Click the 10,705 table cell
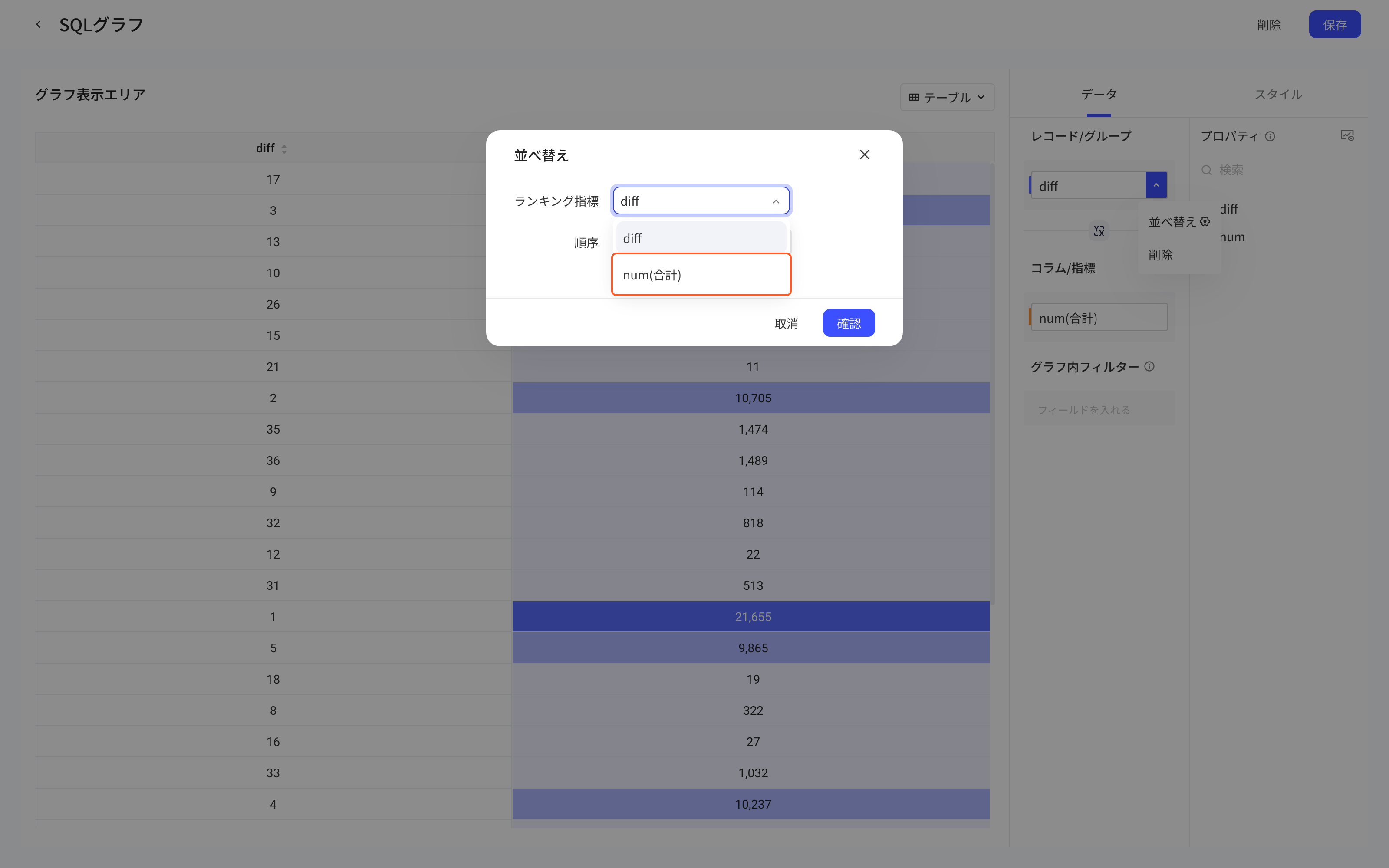 point(751,398)
